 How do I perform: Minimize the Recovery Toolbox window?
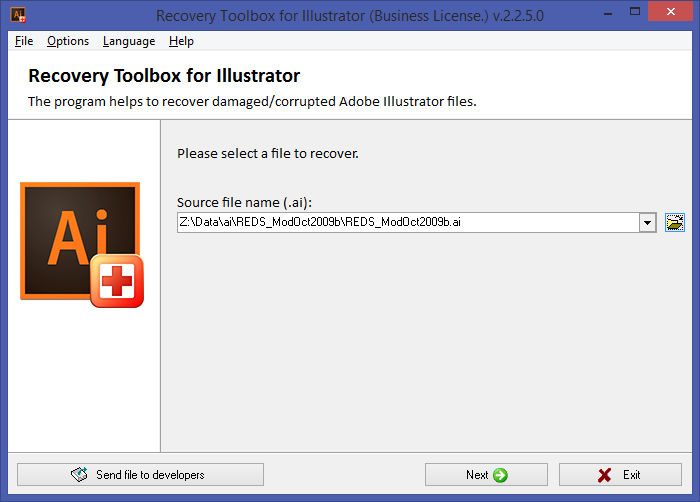point(608,13)
